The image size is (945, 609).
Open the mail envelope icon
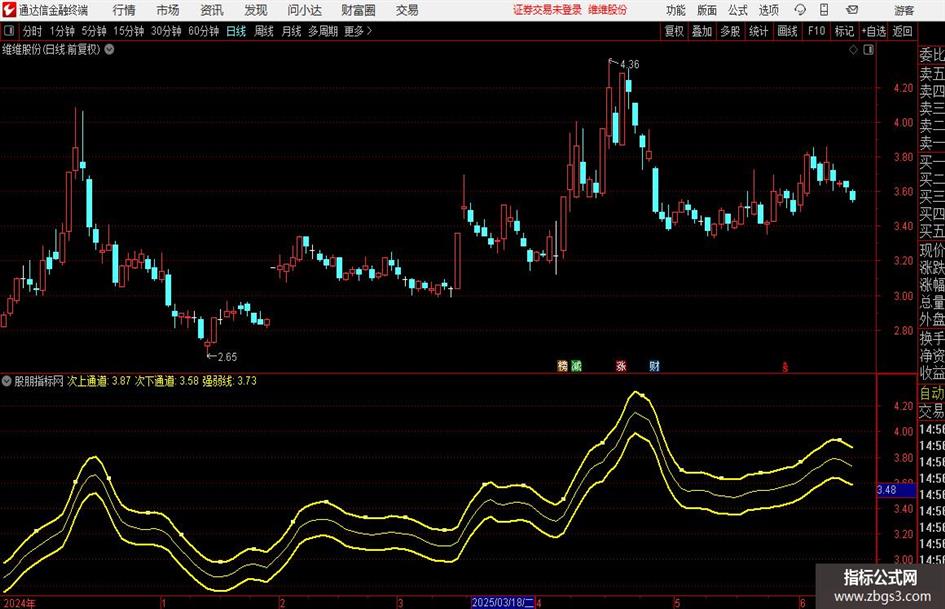(852, 10)
